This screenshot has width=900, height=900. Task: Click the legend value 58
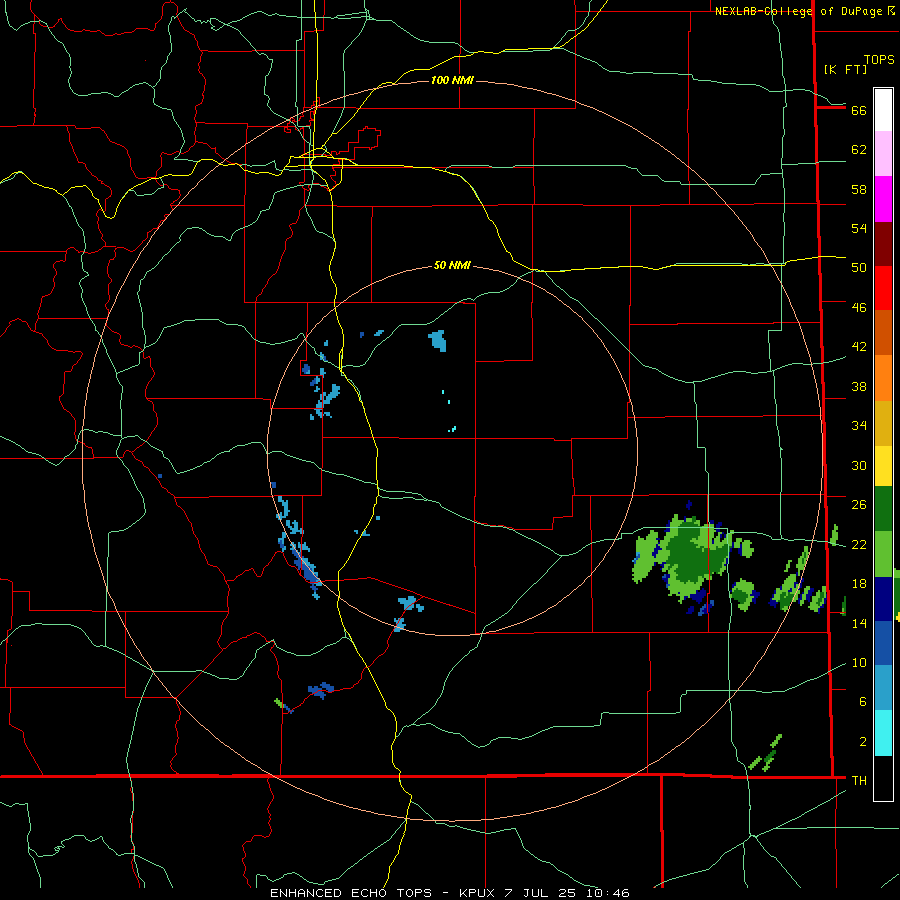tap(859, 189)
